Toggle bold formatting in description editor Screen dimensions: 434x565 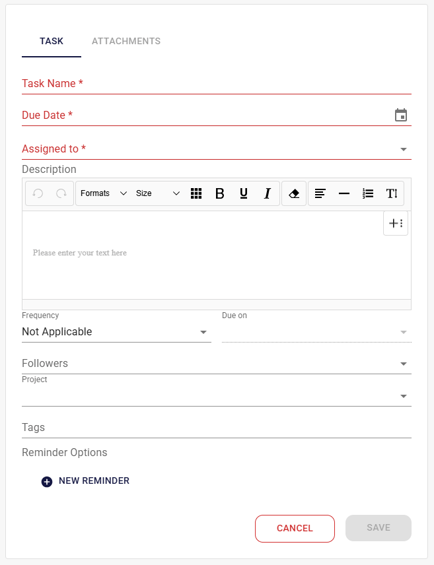coord(220,193)
